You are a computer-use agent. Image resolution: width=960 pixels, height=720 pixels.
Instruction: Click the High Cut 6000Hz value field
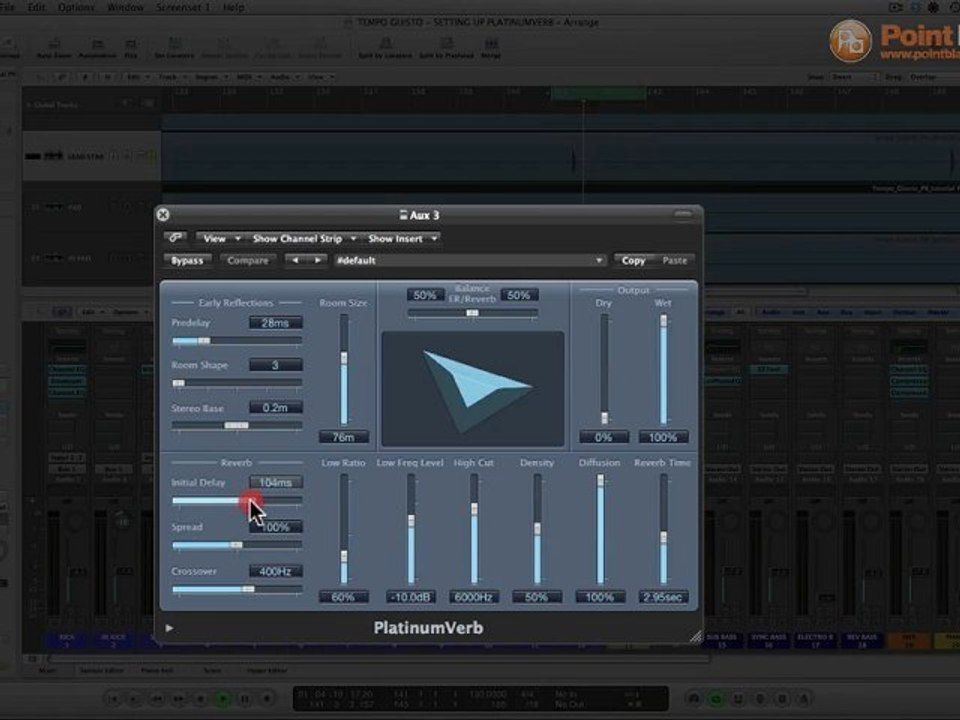pyautogui.click(x=474, y=597)
